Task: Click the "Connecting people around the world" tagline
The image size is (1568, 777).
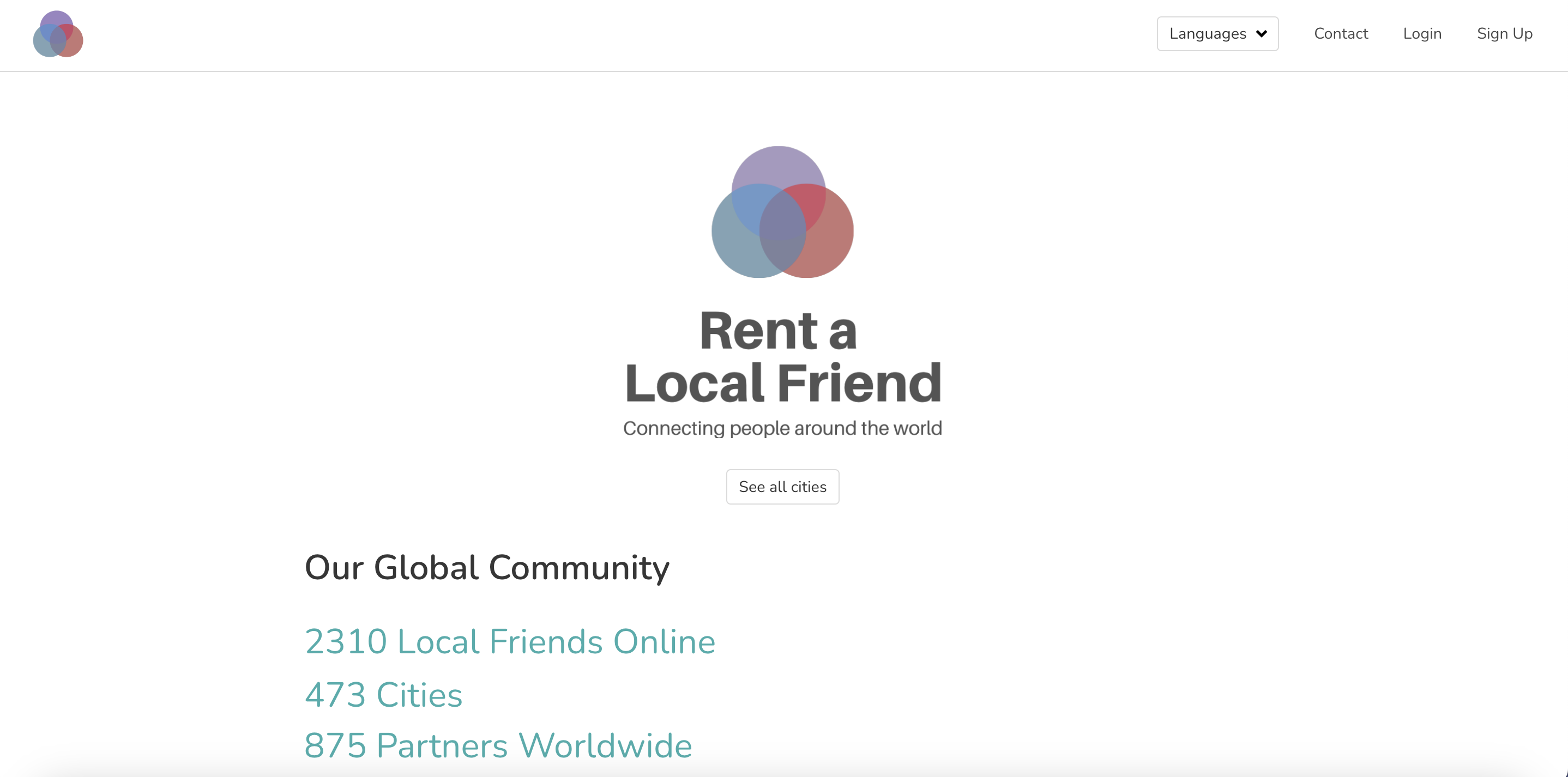Action: (x=782, y=428)
